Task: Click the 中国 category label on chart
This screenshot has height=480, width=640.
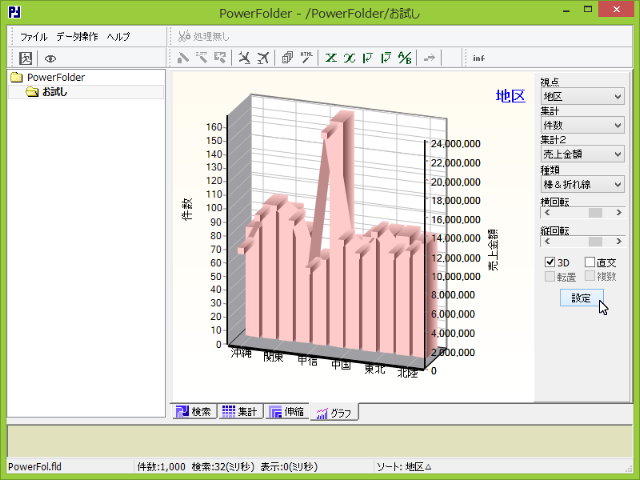Action: [x=341, y=365]
